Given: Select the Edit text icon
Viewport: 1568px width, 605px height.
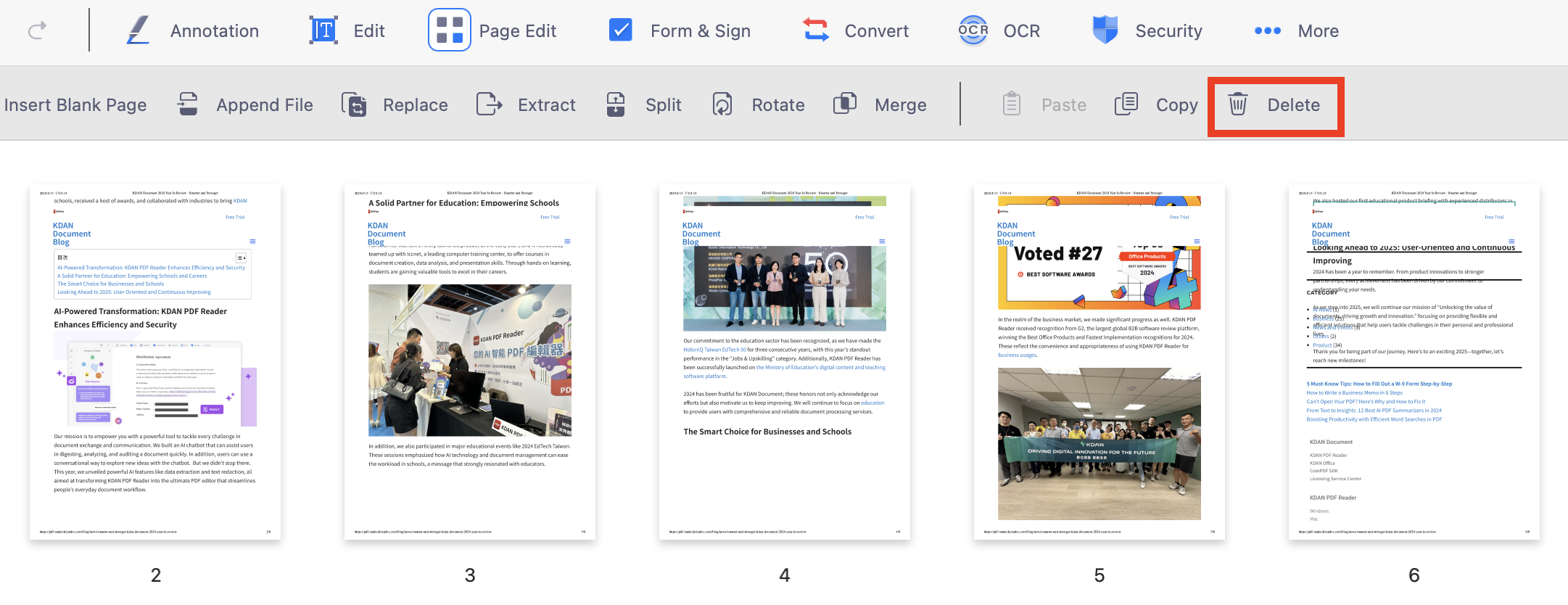Looking at the screenshot, I should pyautogui.click(x=323, y=30).
